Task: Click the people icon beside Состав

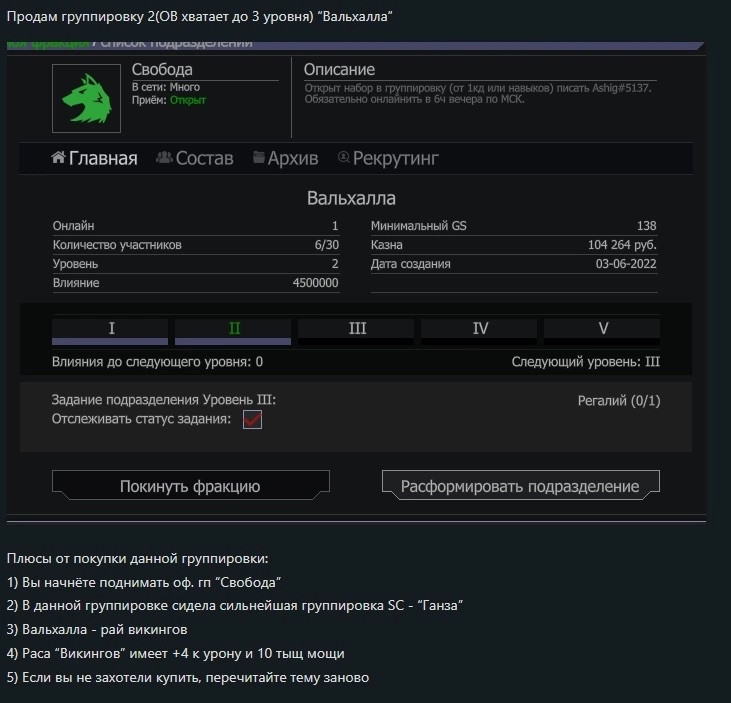Action: tap(164, 158)
